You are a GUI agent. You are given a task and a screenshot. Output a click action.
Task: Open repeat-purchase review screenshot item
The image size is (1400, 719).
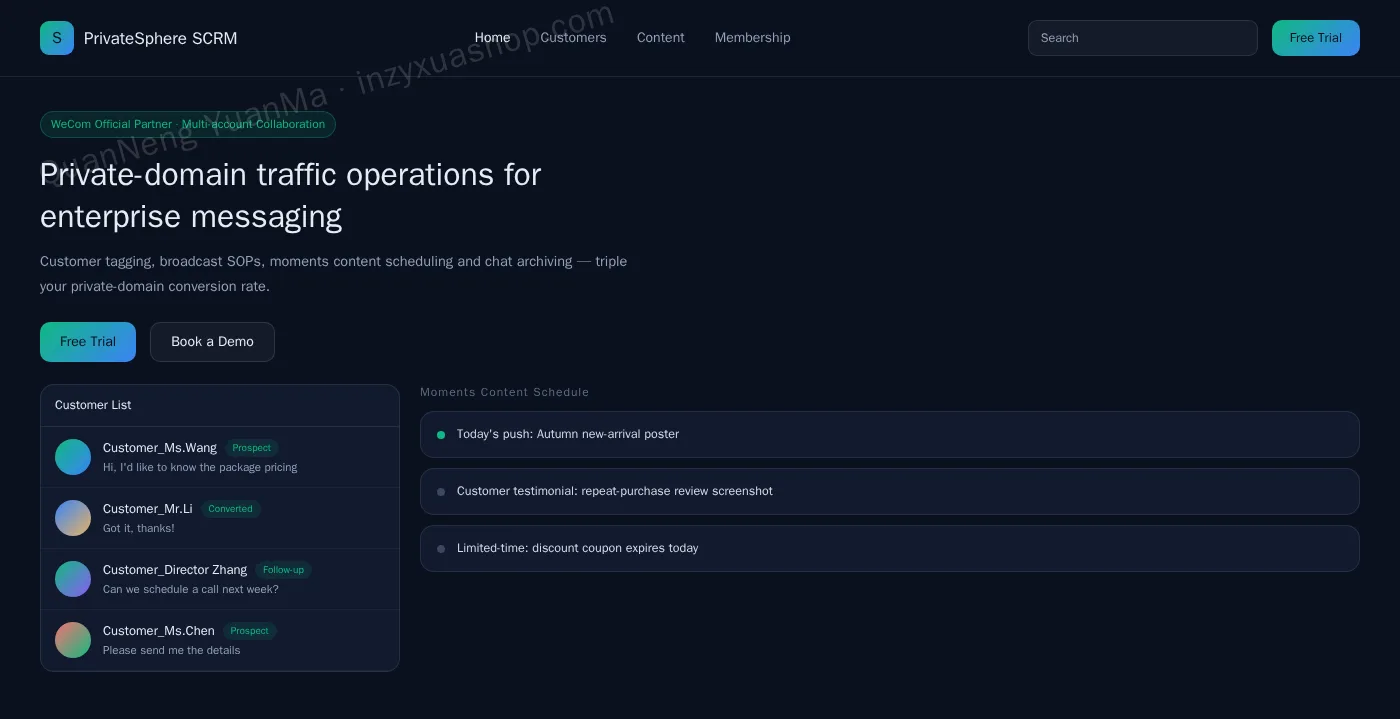pos(889,492)
